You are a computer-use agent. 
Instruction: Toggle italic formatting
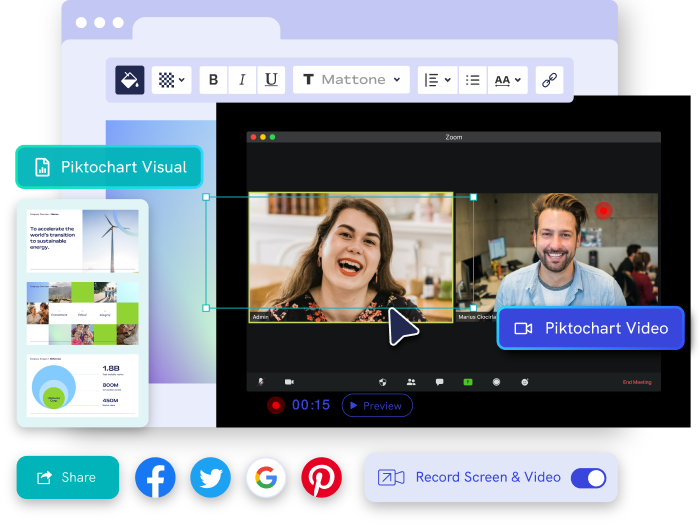(242, 80)
